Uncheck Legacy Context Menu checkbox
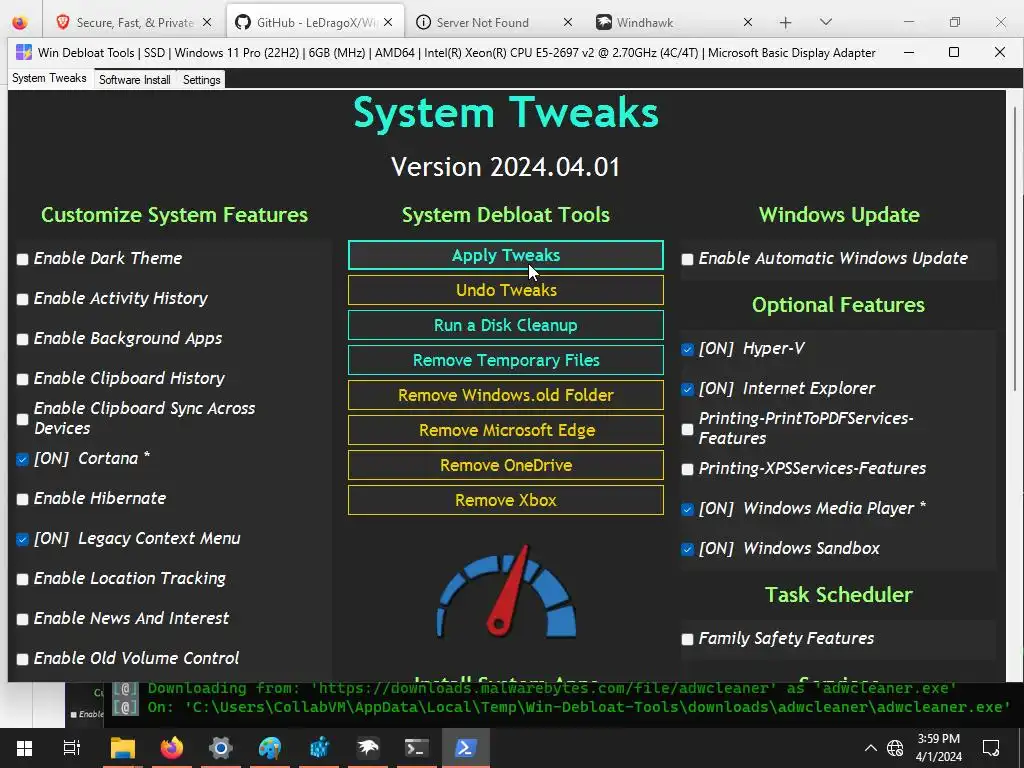This screenshot has width=1024, height=768. pos(23,539)
